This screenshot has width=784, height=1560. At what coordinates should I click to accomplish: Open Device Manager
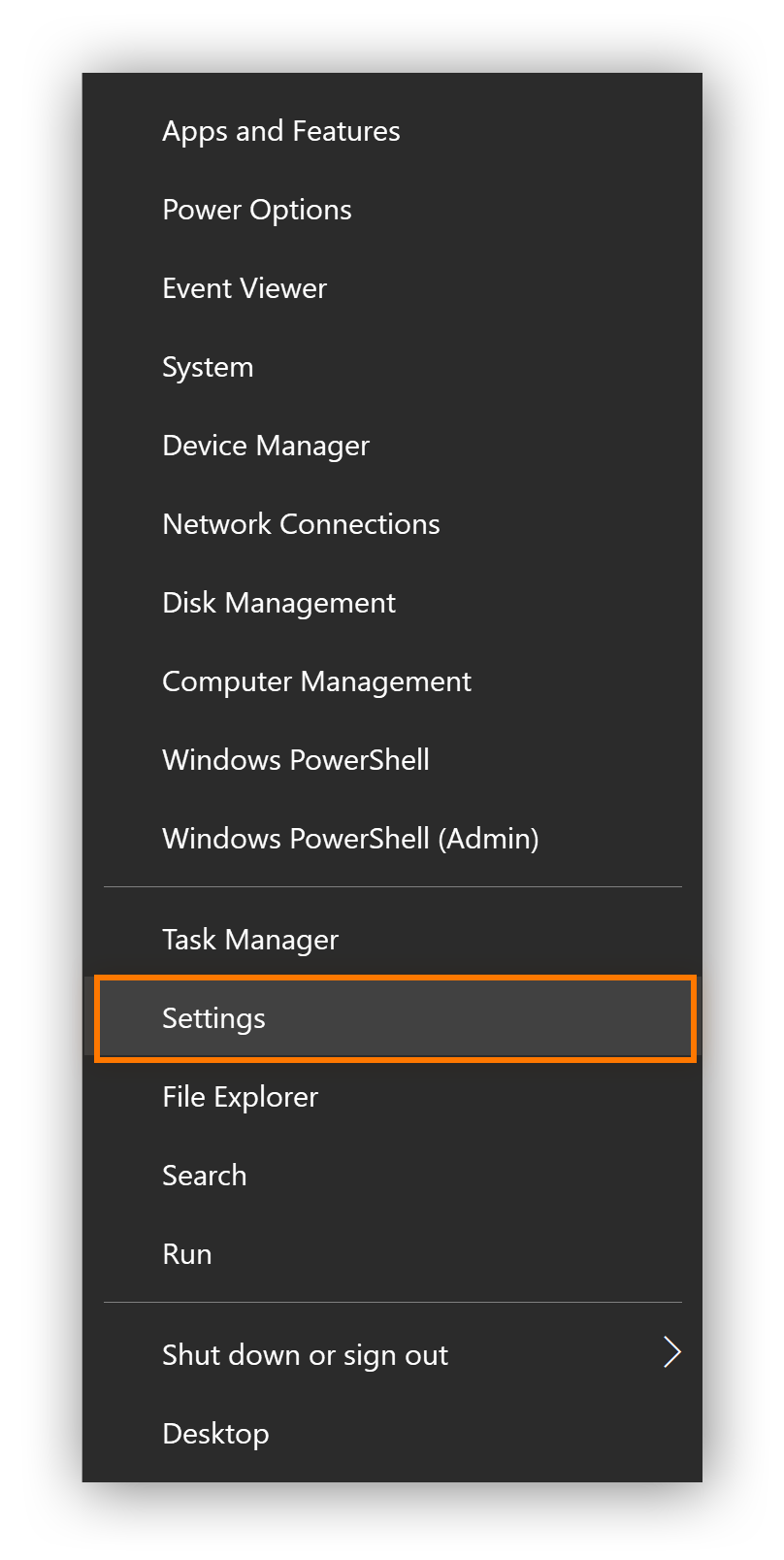265,446
